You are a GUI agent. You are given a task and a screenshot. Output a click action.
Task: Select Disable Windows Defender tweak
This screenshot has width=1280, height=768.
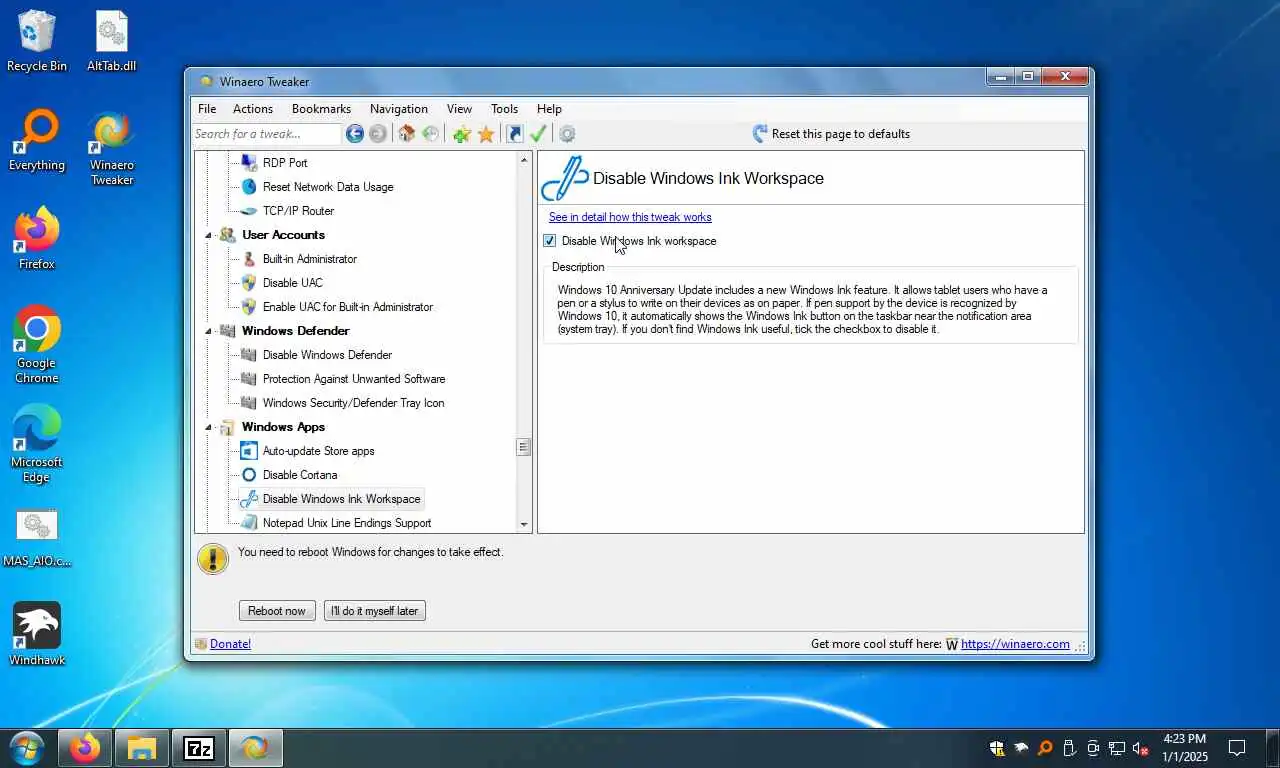point(327,355)
